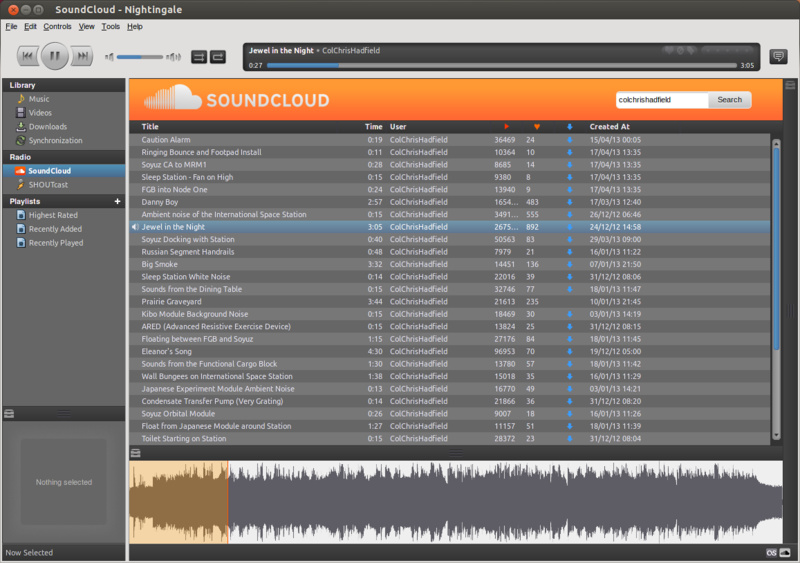Click the SoundCloud cloud logo
Viewport: 800px width, 563px height.
point(172,97)
